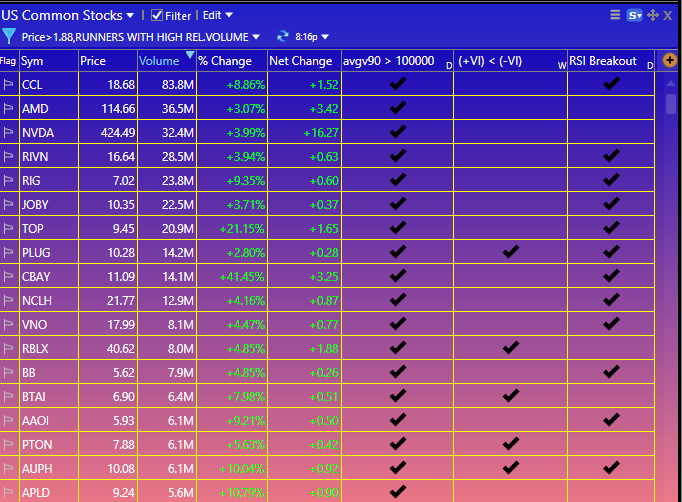Click the scrollbar up arrow
The width and height of the screenshot is (682, 502).
[671, 83]
